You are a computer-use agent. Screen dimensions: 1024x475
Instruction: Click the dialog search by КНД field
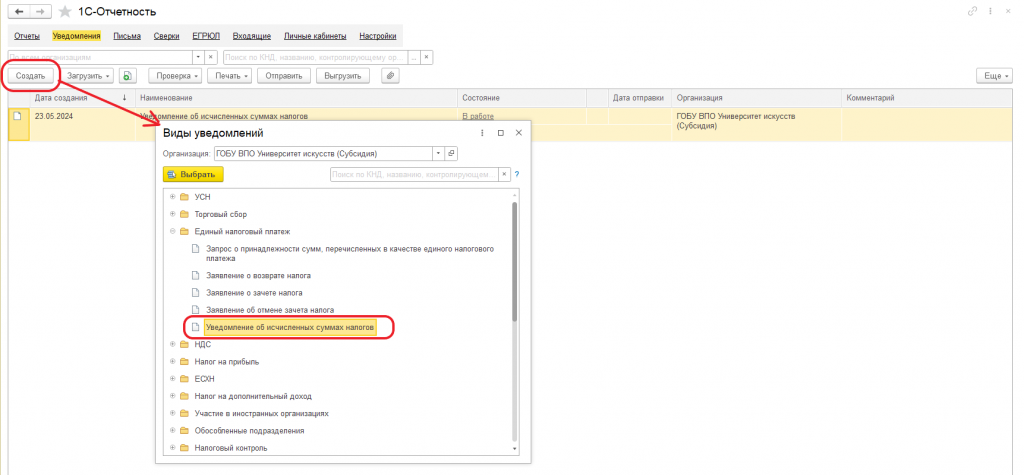[x=415, y=174]
